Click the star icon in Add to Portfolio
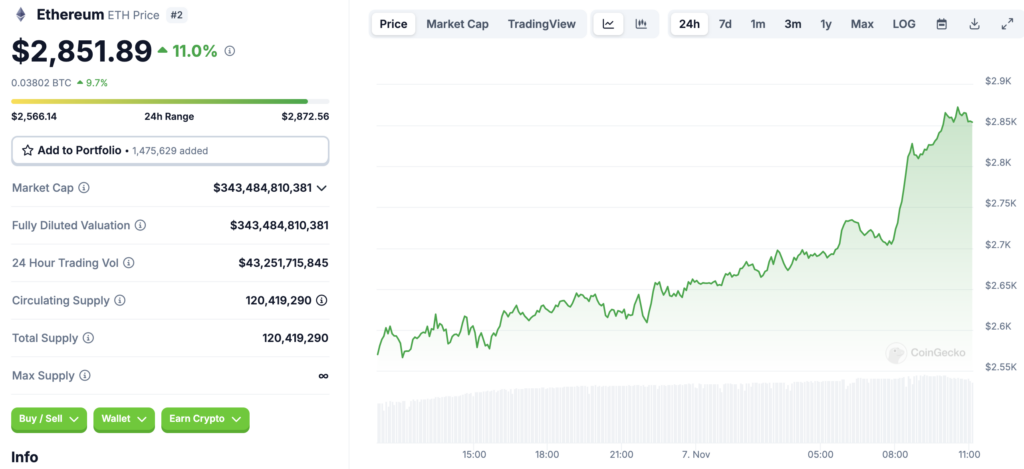The image size is (1024, 469). coord(27,150)
